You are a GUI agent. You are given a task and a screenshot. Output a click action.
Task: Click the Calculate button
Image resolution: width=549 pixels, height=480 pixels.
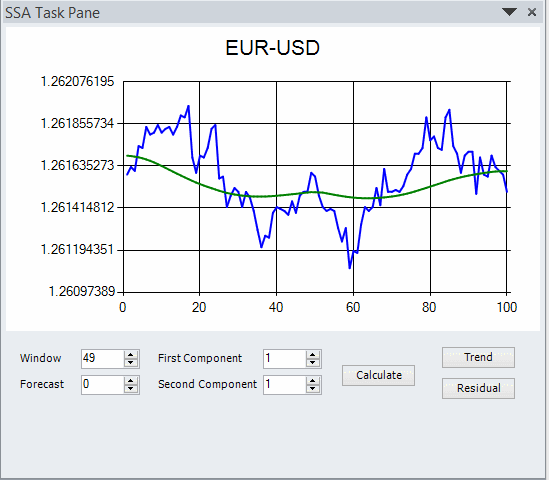378,375
